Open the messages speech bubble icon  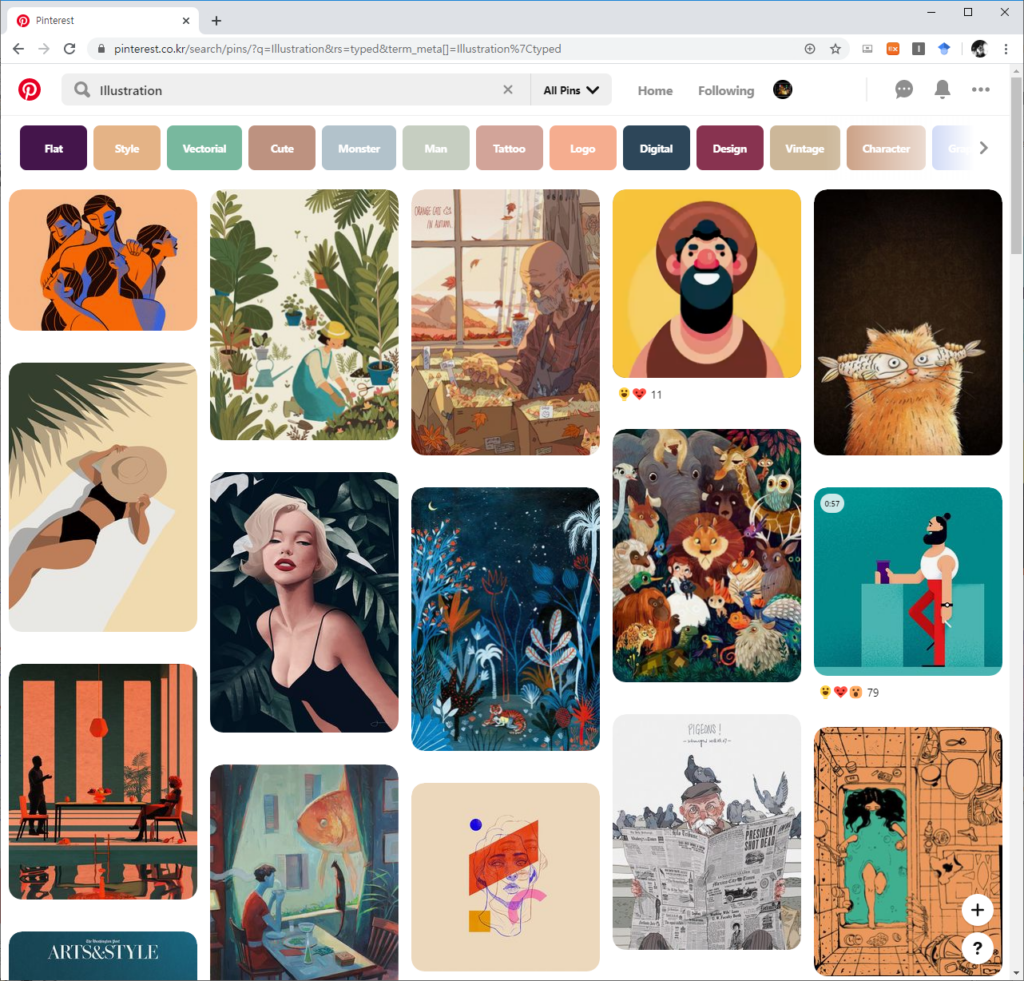coord(904,90)
